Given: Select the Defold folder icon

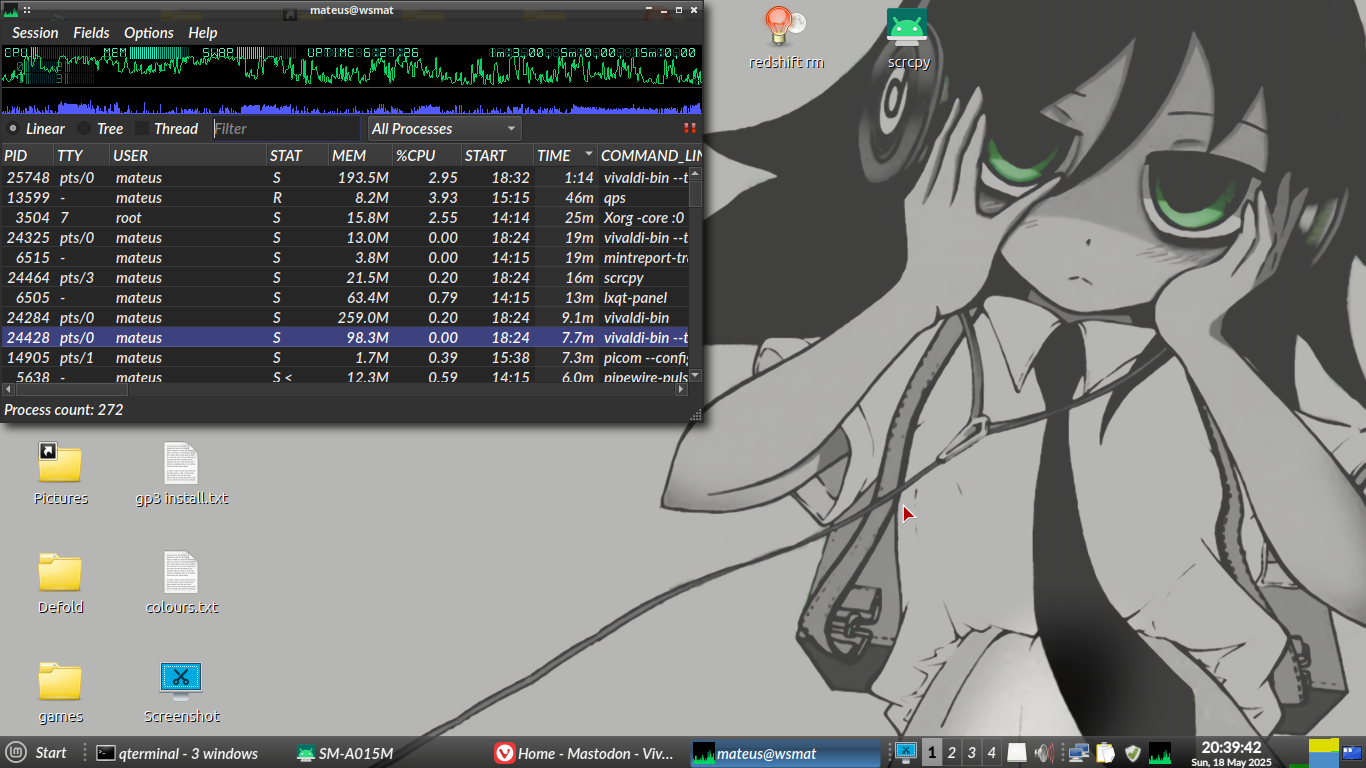Looking at the screenshot, I should (60, 583).
